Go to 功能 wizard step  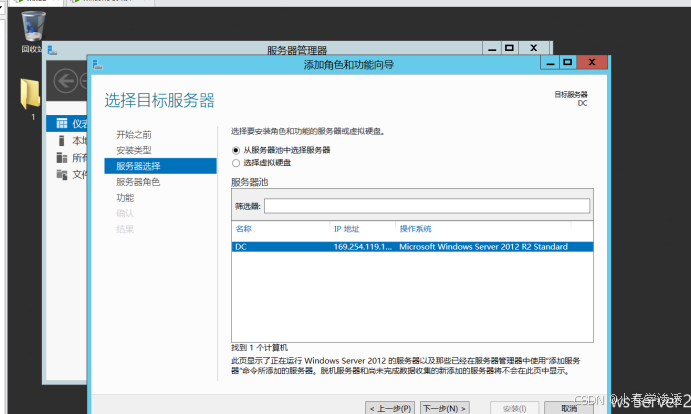pyautogui.click(x=125, y=198)
